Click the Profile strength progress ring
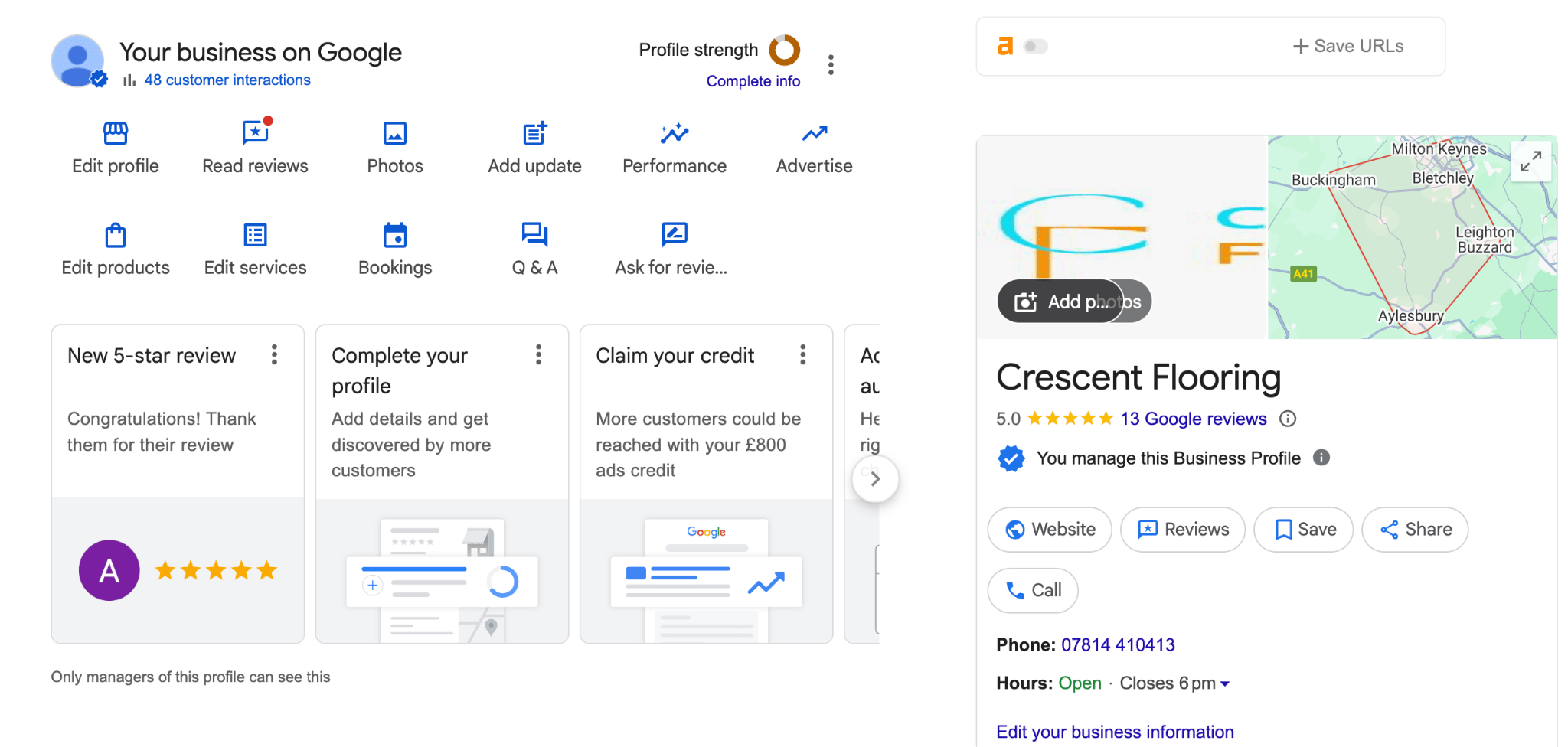 click(x=785, y=50)
